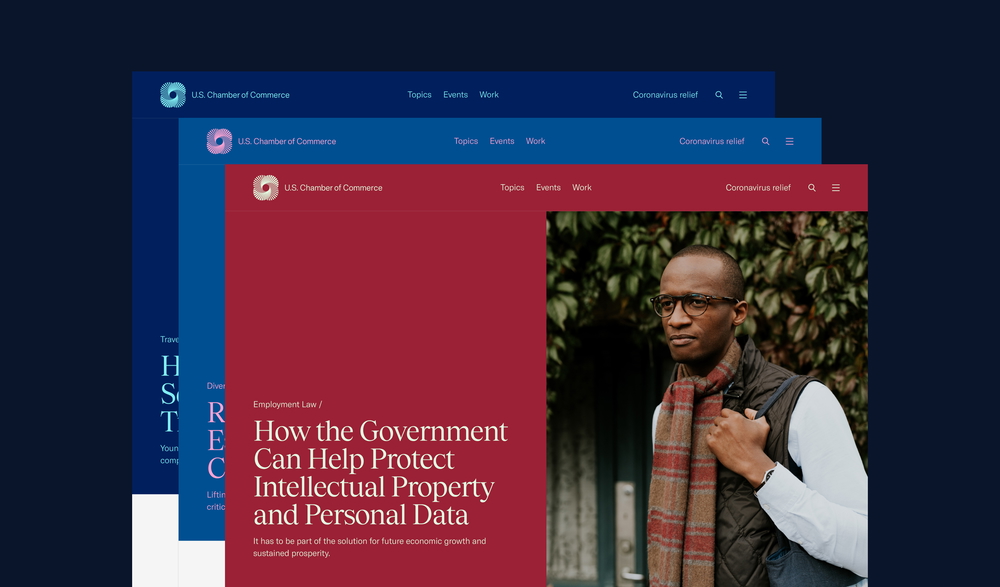Click the photo of man with scarf

[x=707, y=399]
